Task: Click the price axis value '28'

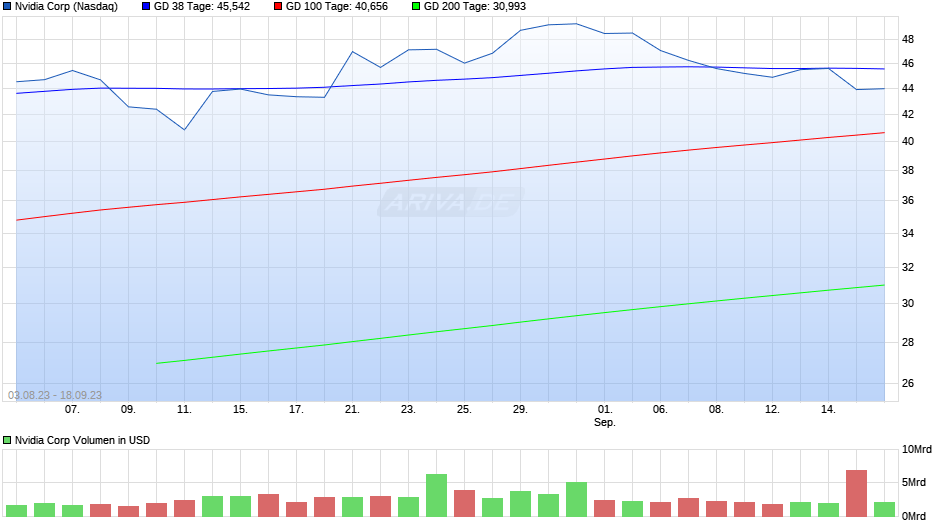Action: 908,342
